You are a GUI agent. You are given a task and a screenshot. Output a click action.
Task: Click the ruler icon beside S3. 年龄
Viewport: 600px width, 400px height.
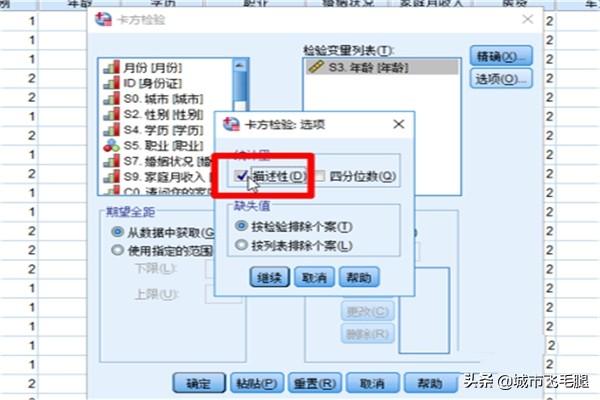click(316, 67)
